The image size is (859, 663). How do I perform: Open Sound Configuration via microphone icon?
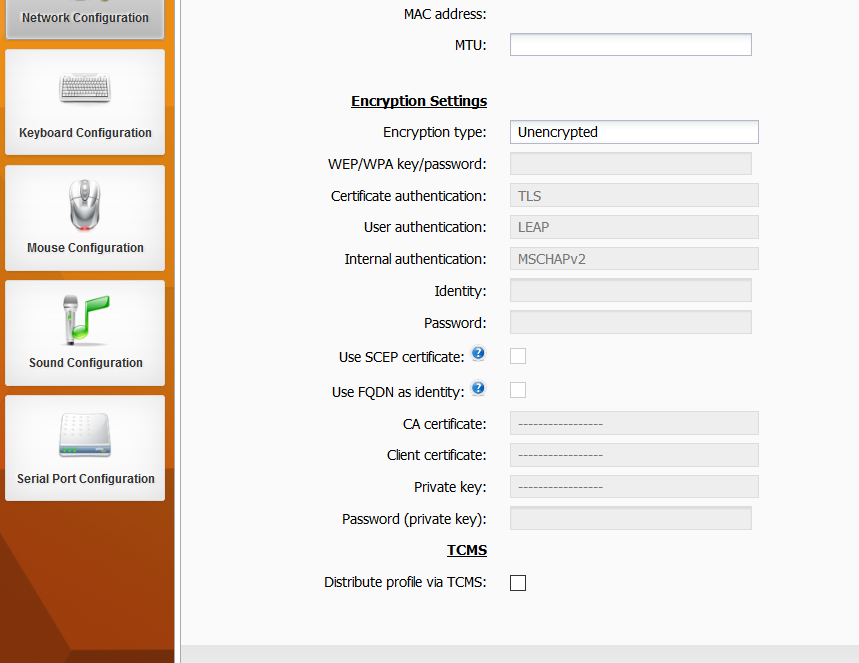coord(85,320)
